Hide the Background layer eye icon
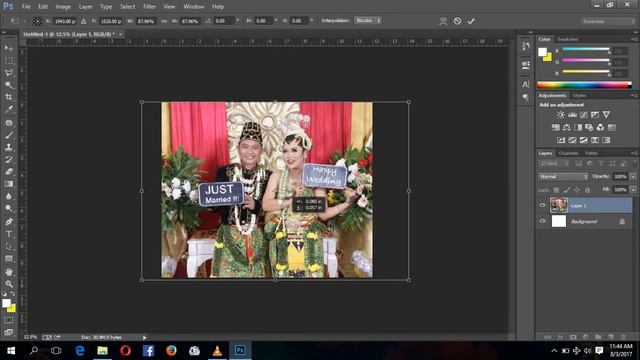 542,221
